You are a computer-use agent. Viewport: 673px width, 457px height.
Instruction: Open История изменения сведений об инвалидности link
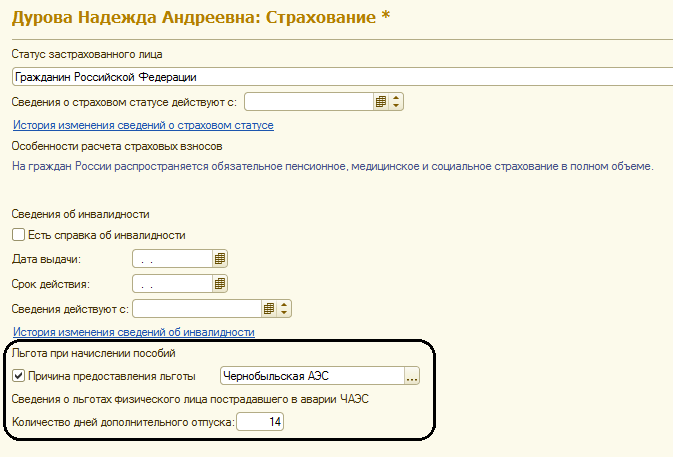point(134,332)
